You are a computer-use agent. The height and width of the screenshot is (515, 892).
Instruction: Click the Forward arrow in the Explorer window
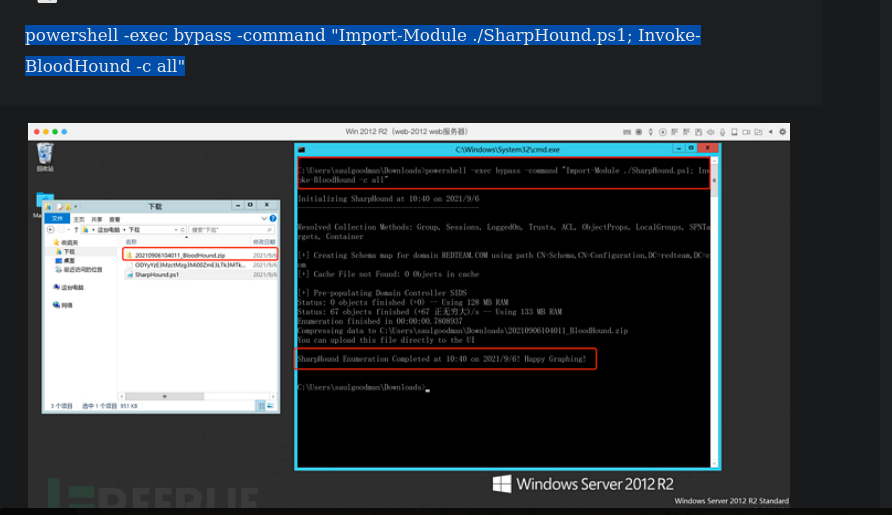(61, 230)
